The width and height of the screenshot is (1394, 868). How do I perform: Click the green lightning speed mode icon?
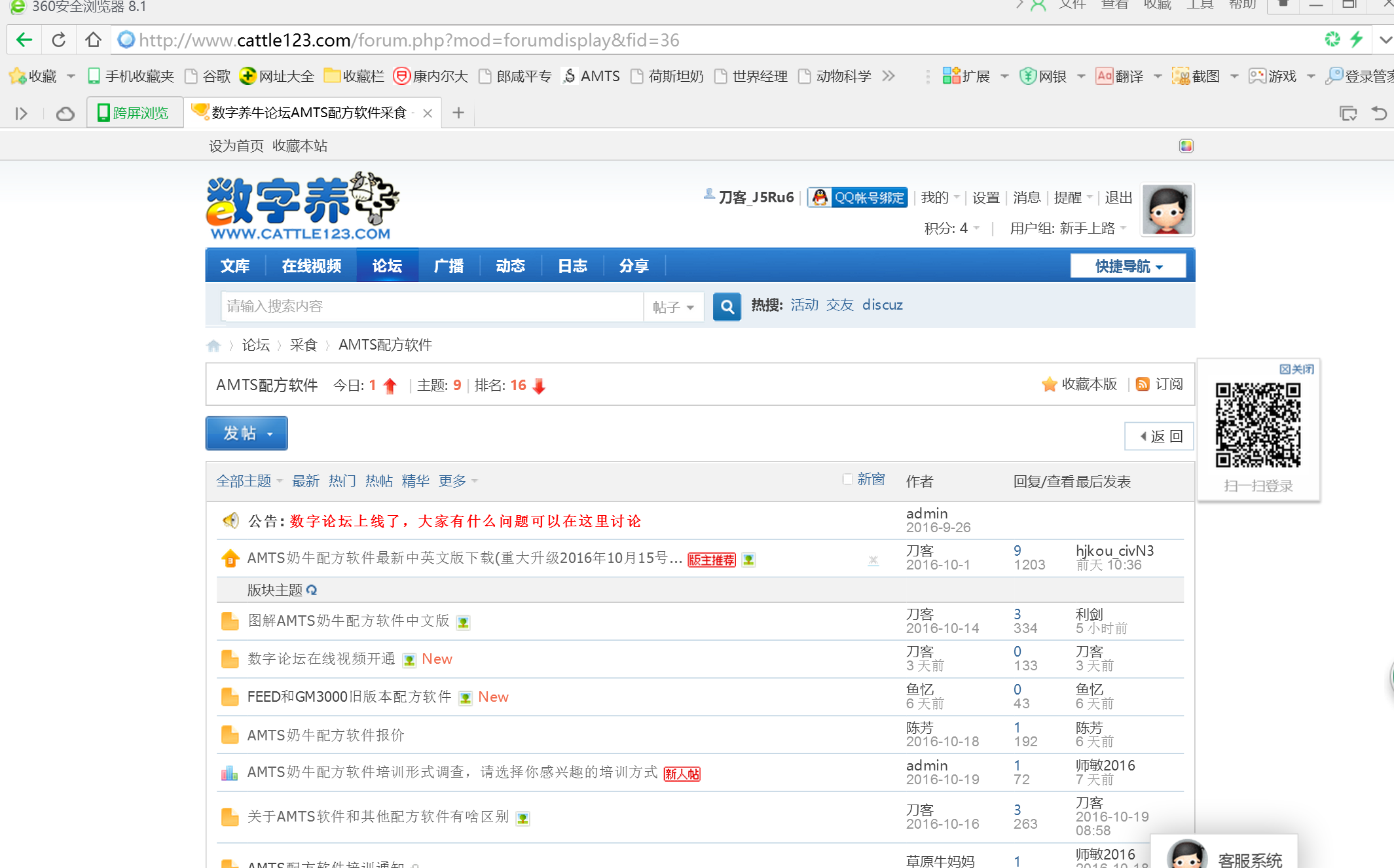(1357, 39)
